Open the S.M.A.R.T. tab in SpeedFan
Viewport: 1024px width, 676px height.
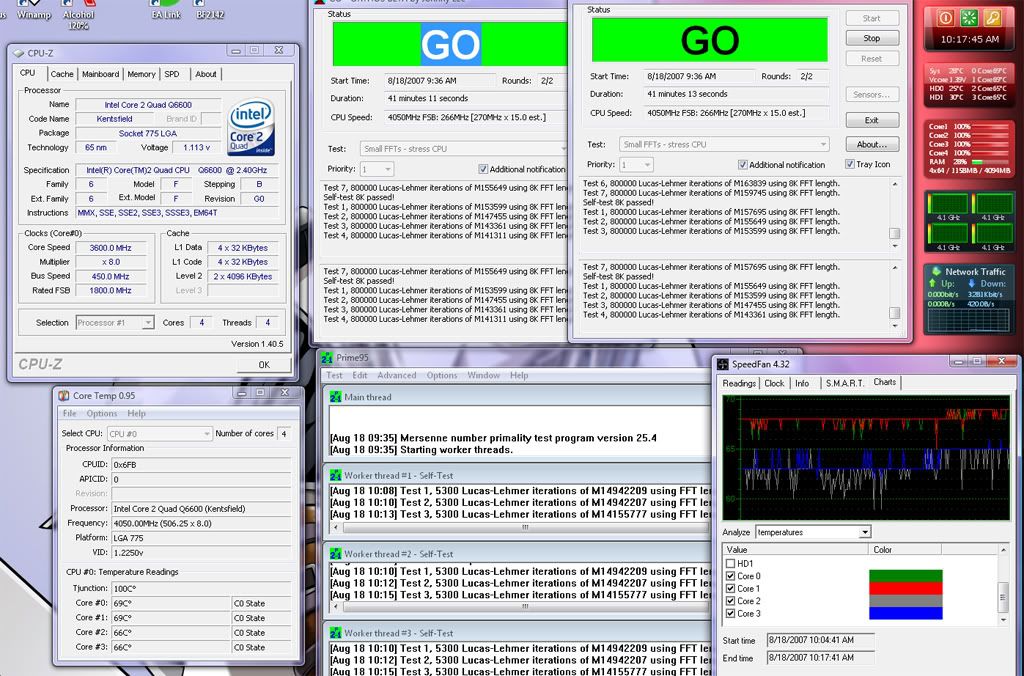coord(844,383)
